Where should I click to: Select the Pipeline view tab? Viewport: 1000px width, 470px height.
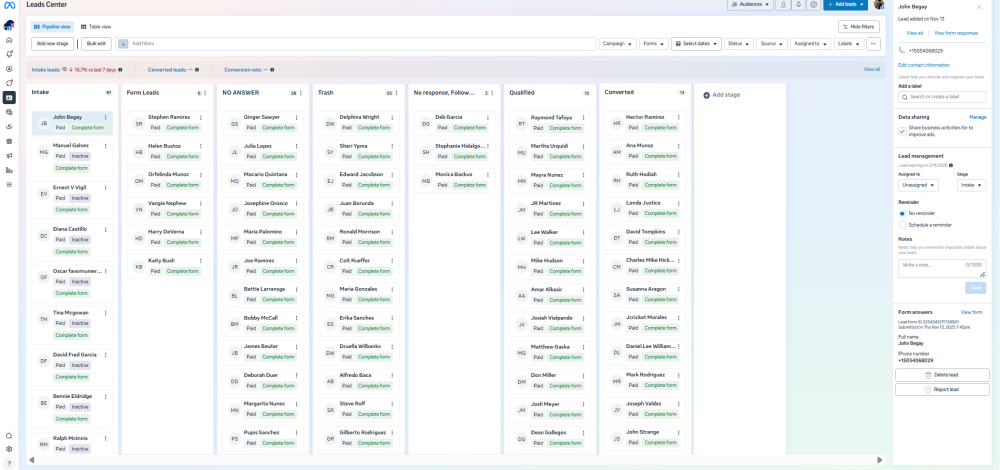(50, 27)
